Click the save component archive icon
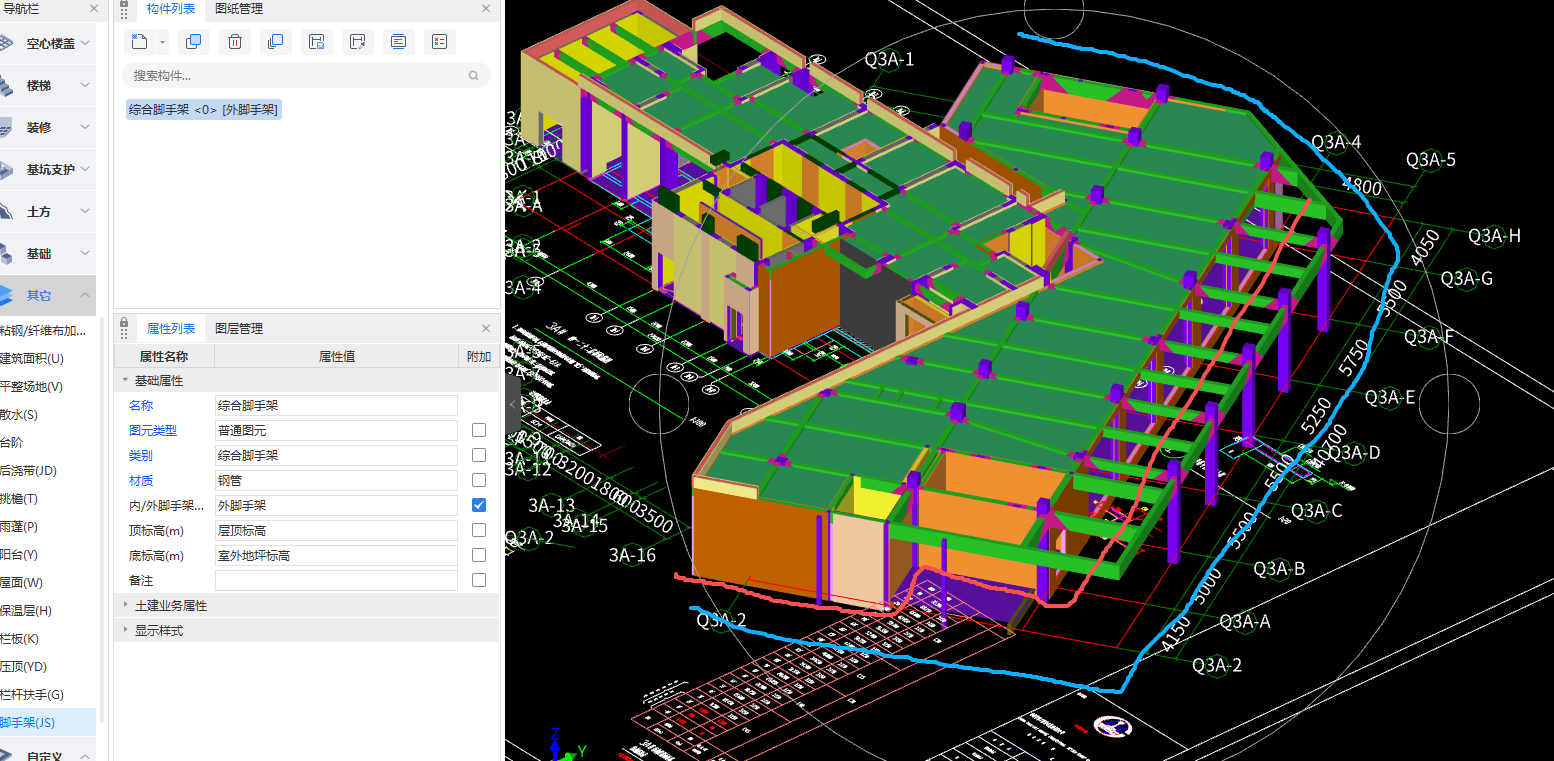 pyautogui.click(x=316, y=42)
